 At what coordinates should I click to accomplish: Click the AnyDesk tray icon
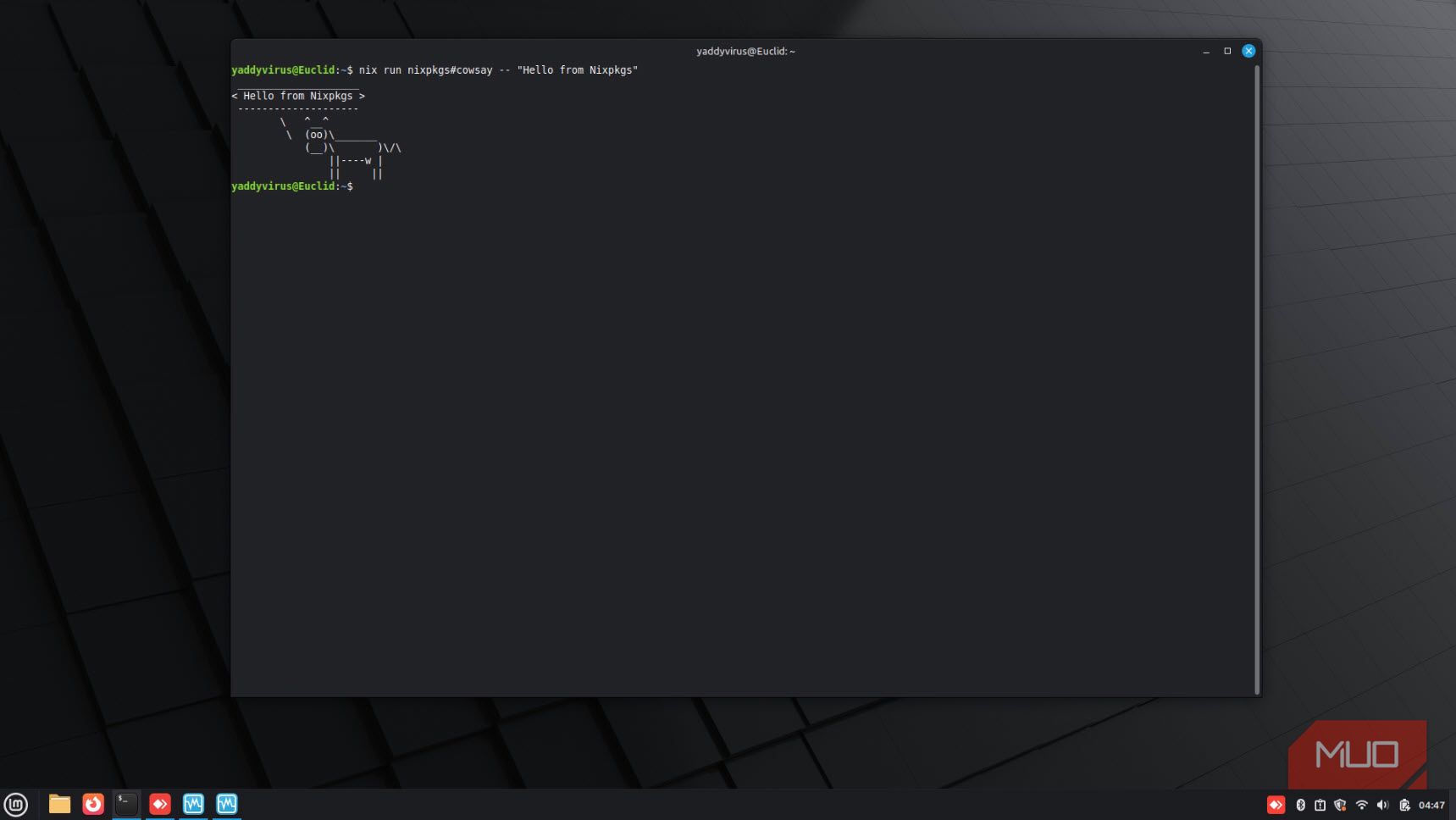tap(1276, 805)
